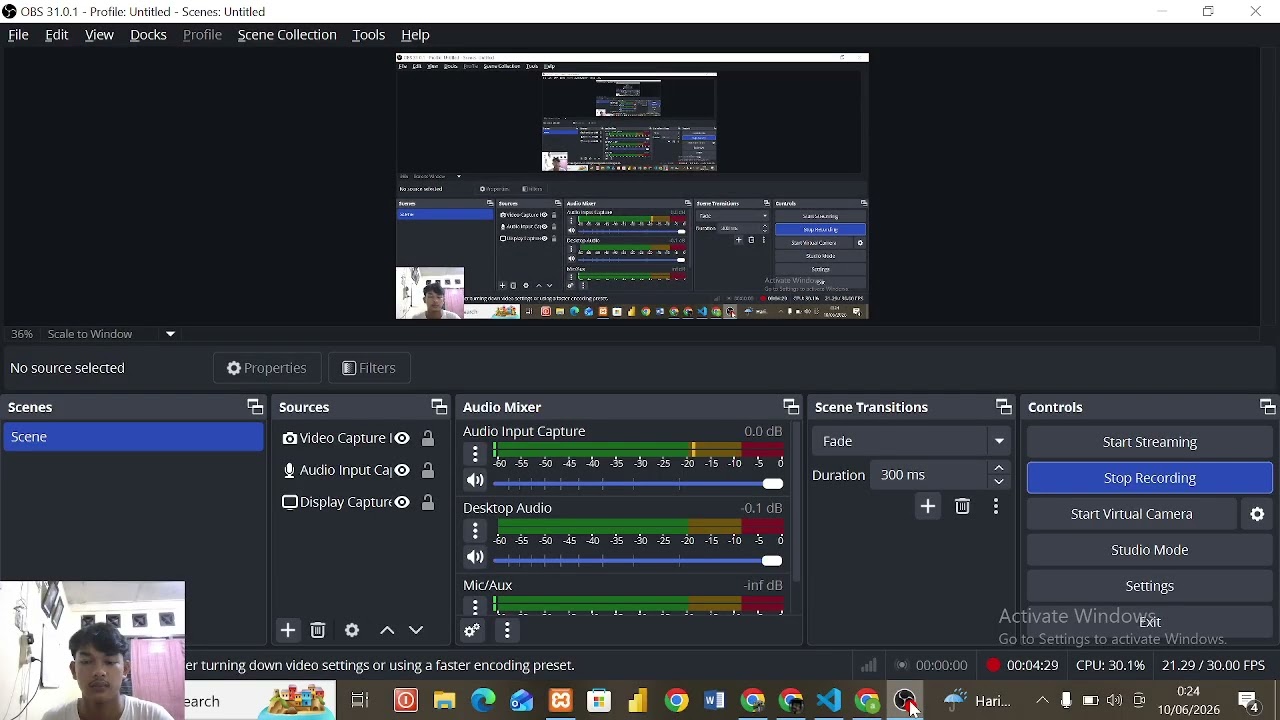The height and width of the screenshot is (720, 1280).
Task: Increase transition duration stepper up
Action: point(1000,468)
